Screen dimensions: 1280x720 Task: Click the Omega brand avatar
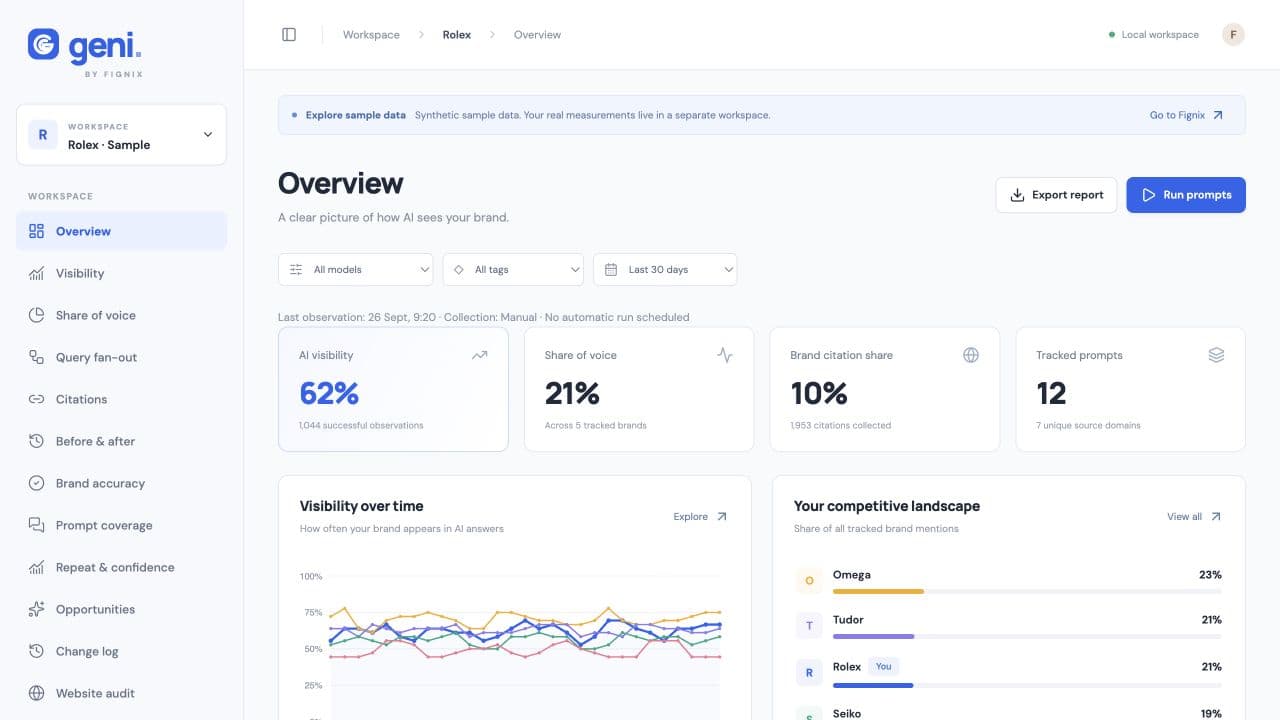(809, 580)
